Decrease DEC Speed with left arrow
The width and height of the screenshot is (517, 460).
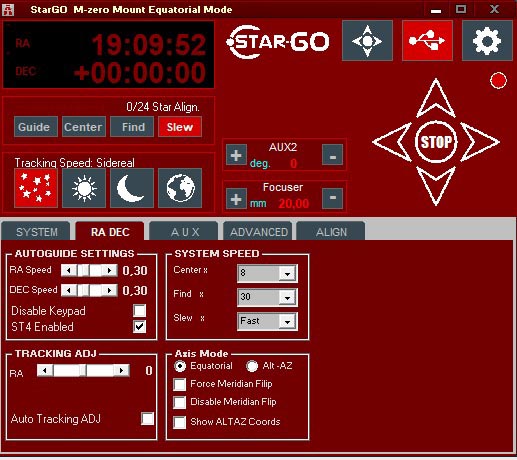coord(69,290)
